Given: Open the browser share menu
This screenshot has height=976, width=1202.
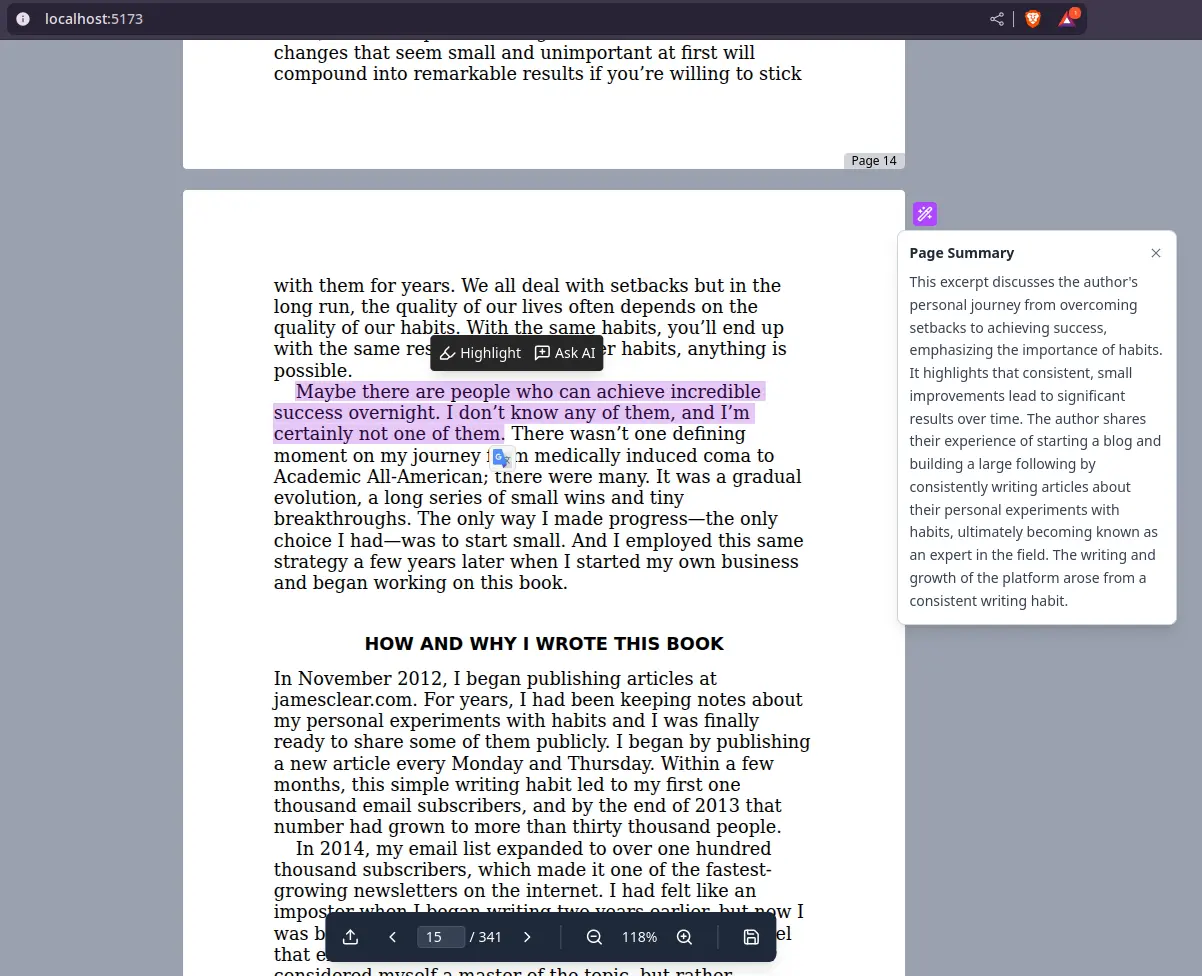Looking at the screenshot, I should pos(996,18).
